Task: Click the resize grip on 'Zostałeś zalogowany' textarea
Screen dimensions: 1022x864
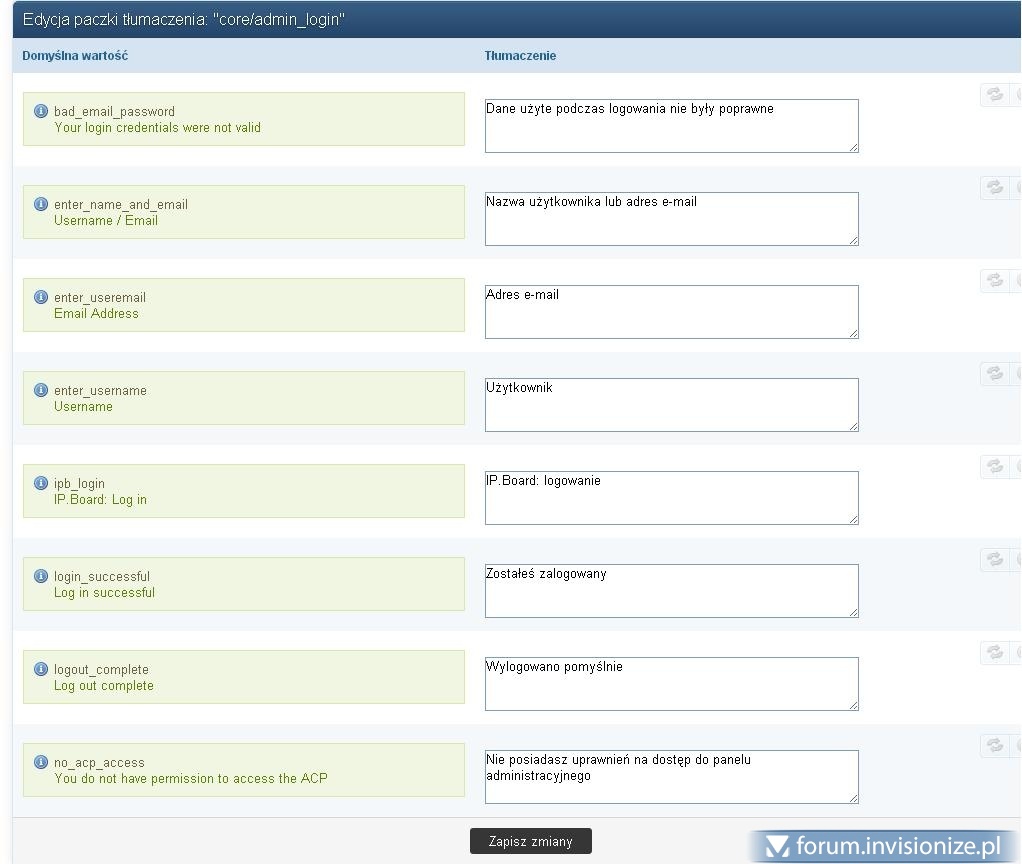Action: coord(853,612)
